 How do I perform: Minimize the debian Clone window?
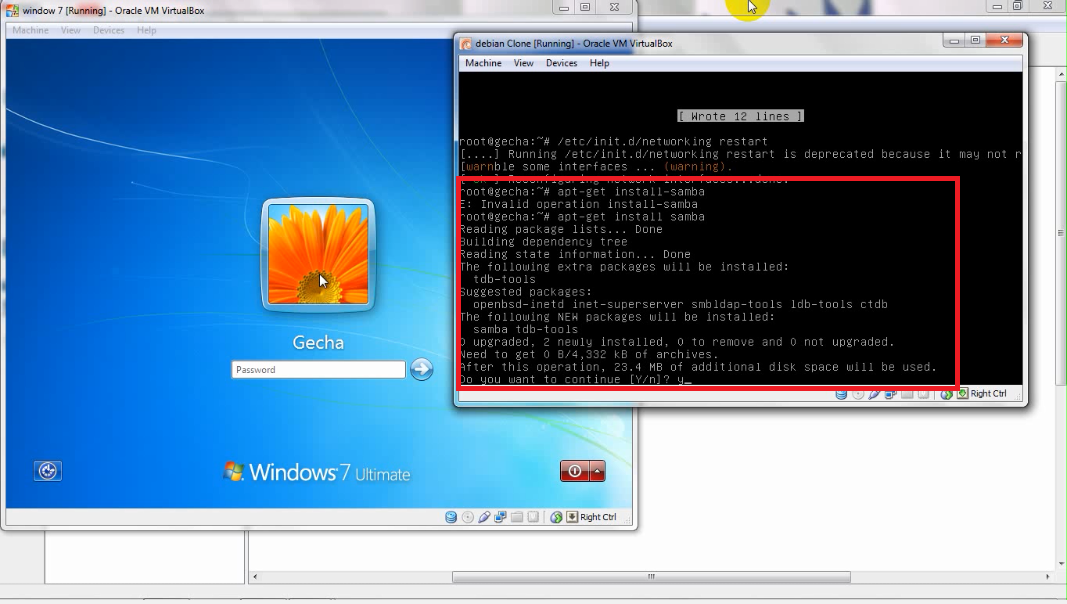954,41
